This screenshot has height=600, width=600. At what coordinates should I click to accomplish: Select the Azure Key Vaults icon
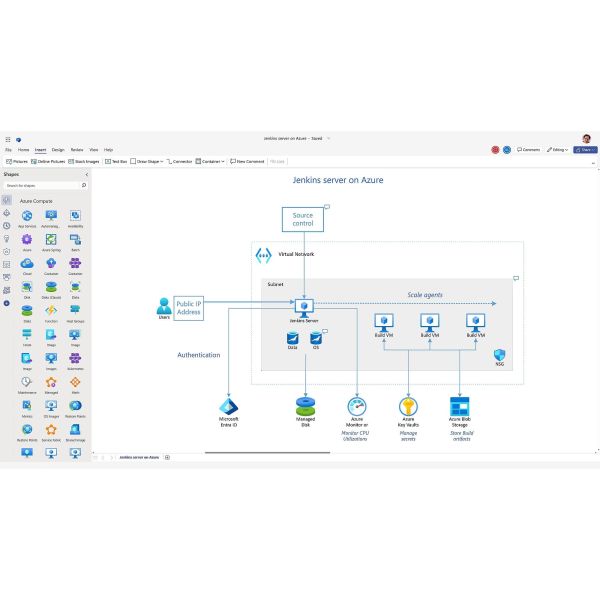pos(408,407)
